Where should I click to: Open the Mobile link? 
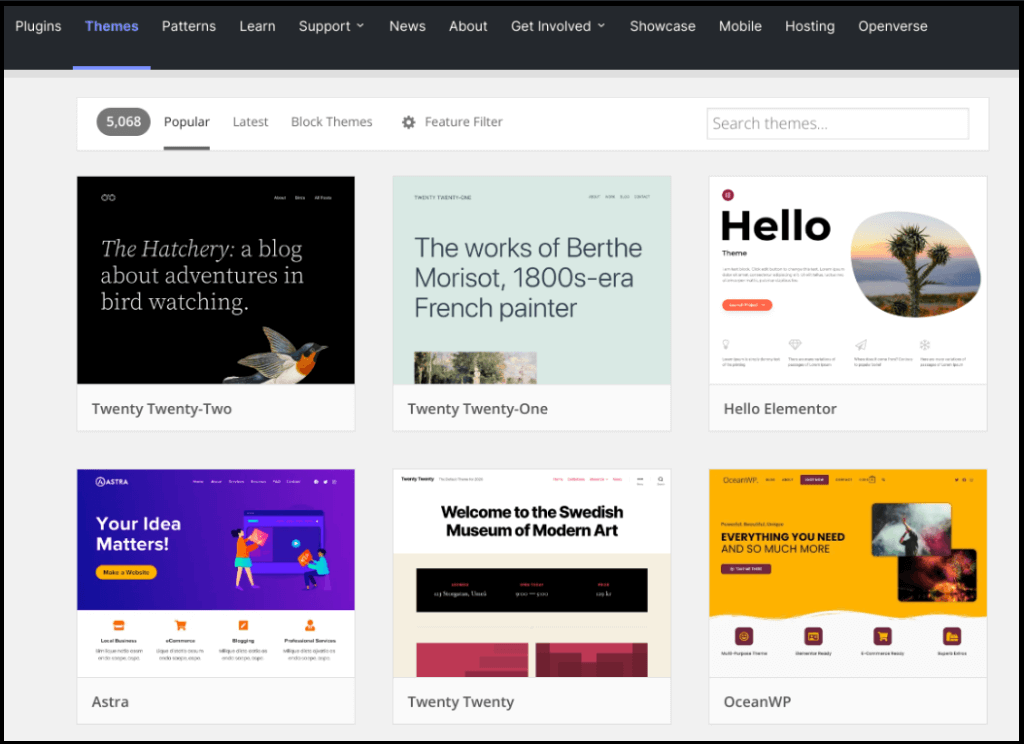click(x=740, y=26)
